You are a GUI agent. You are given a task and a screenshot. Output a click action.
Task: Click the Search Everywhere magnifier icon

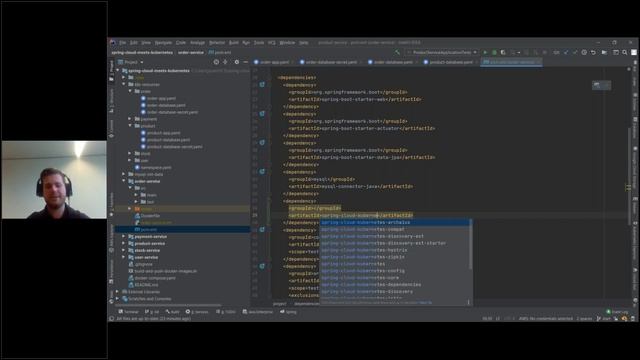[x=625, y=52]
